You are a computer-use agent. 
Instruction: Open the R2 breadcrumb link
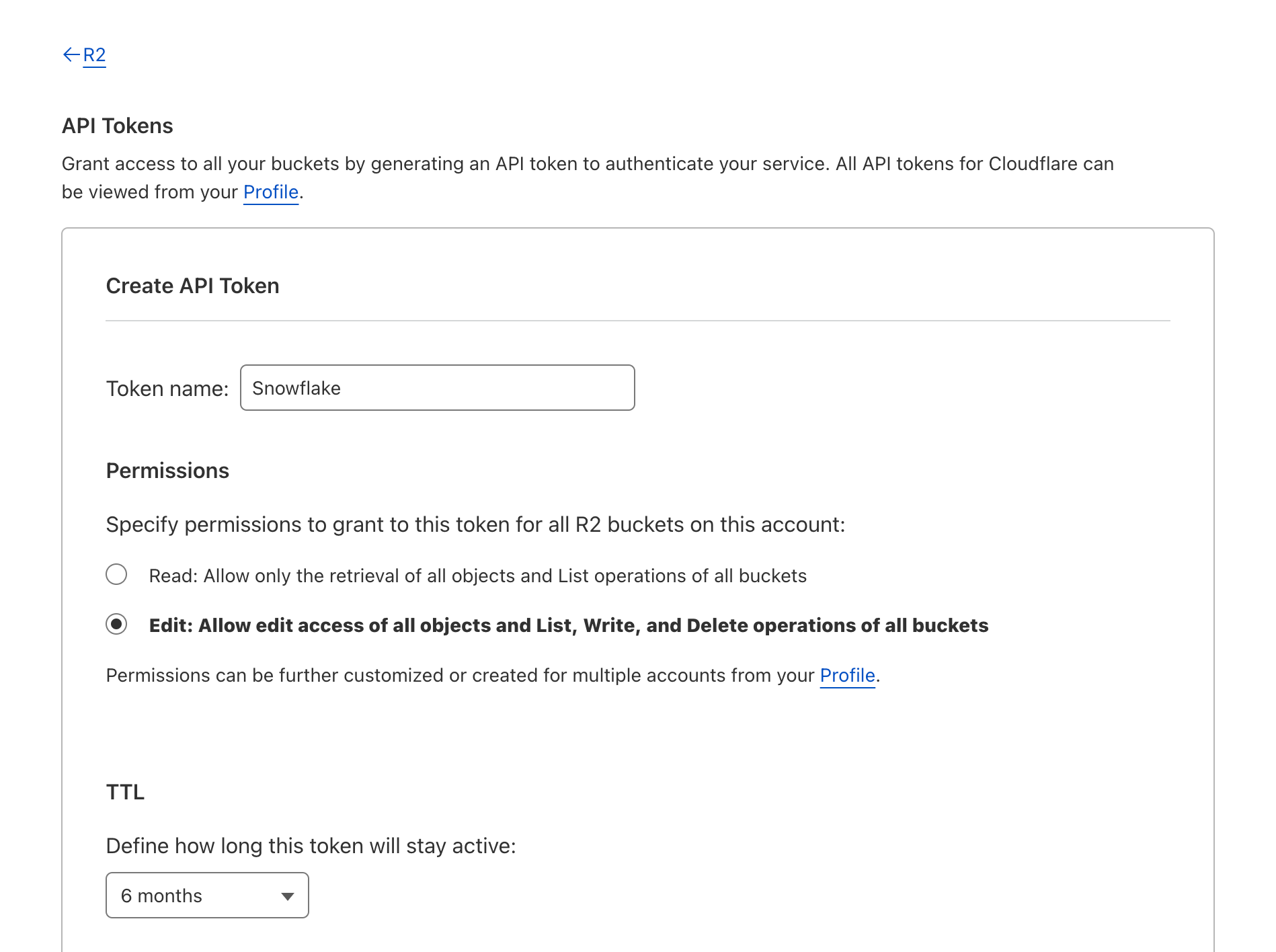94,54
